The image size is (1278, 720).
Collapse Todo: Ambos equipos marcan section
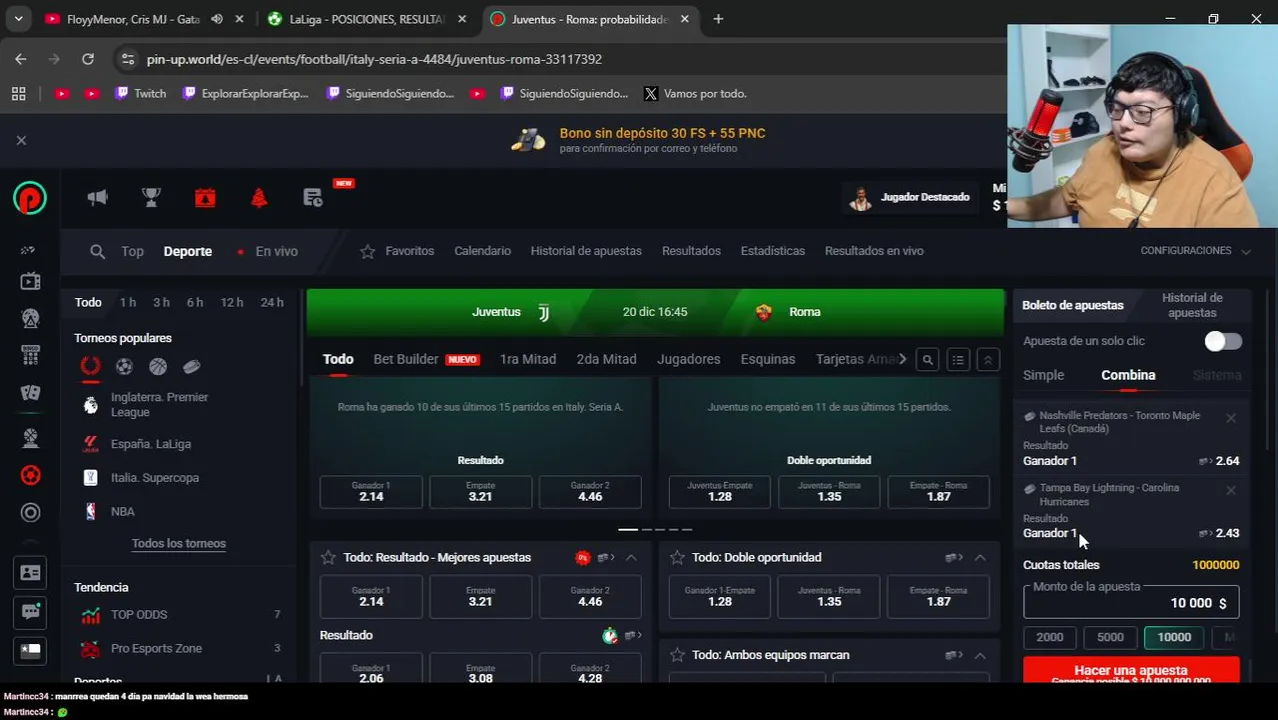[x=980, y=655]
